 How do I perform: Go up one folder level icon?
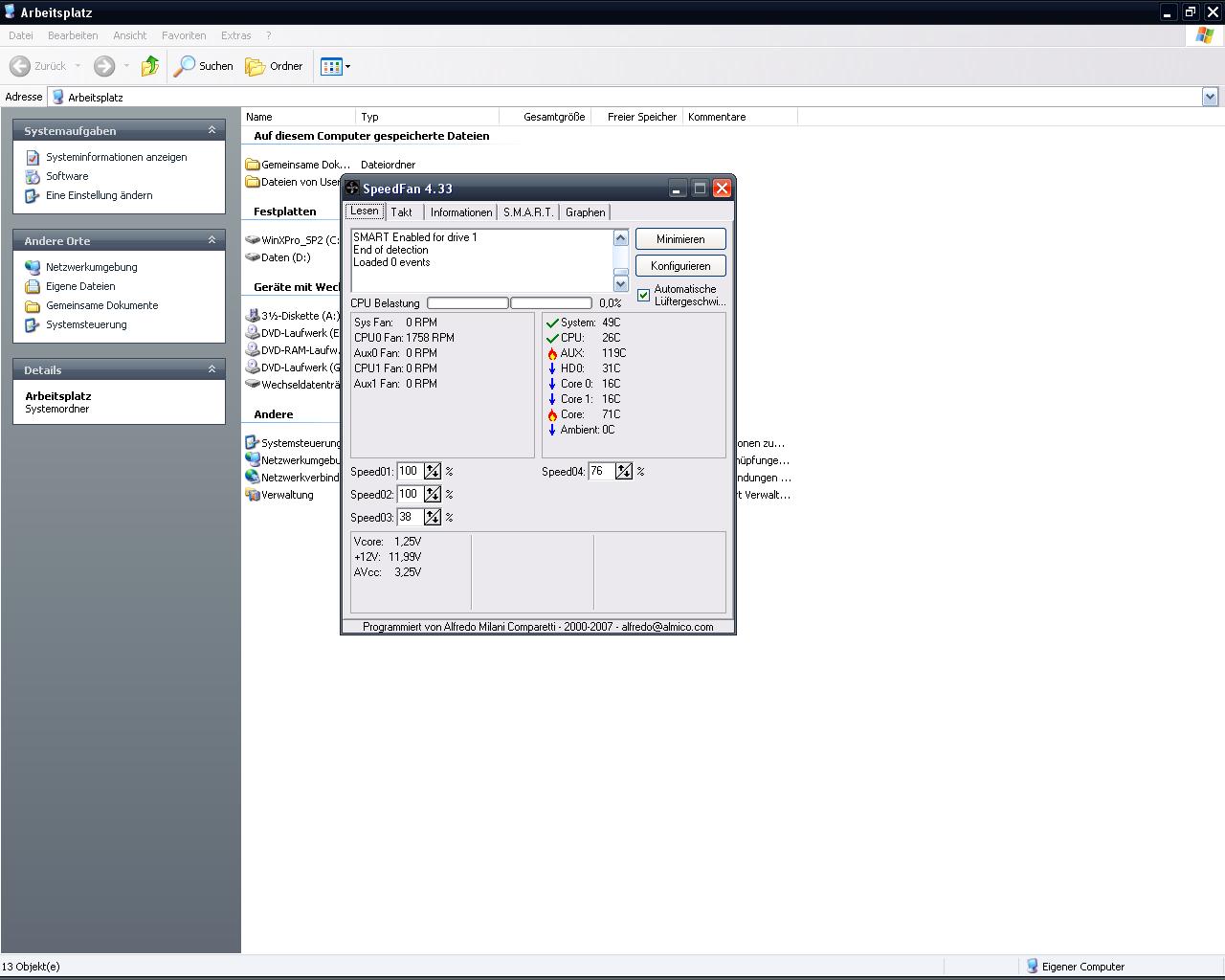coord(150,66)
